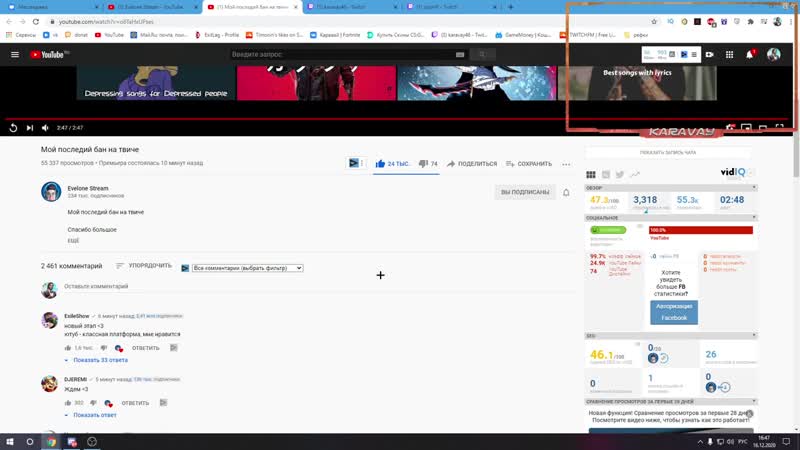Open the account avatar menu in the YouTube header
This screenshot has height=450, width=800.
[x=773, y=55]
